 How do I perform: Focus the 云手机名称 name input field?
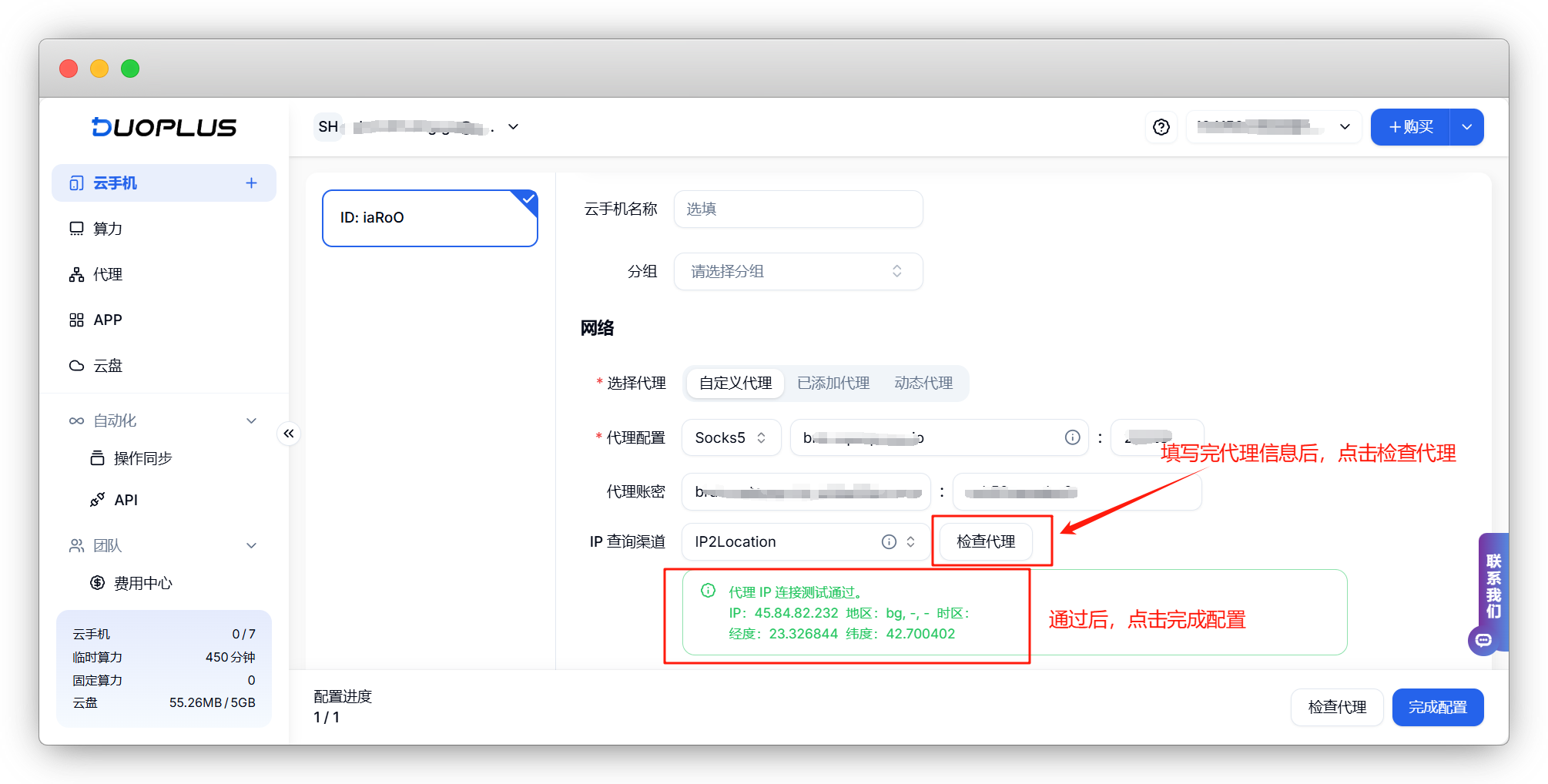tap(798, 209)
